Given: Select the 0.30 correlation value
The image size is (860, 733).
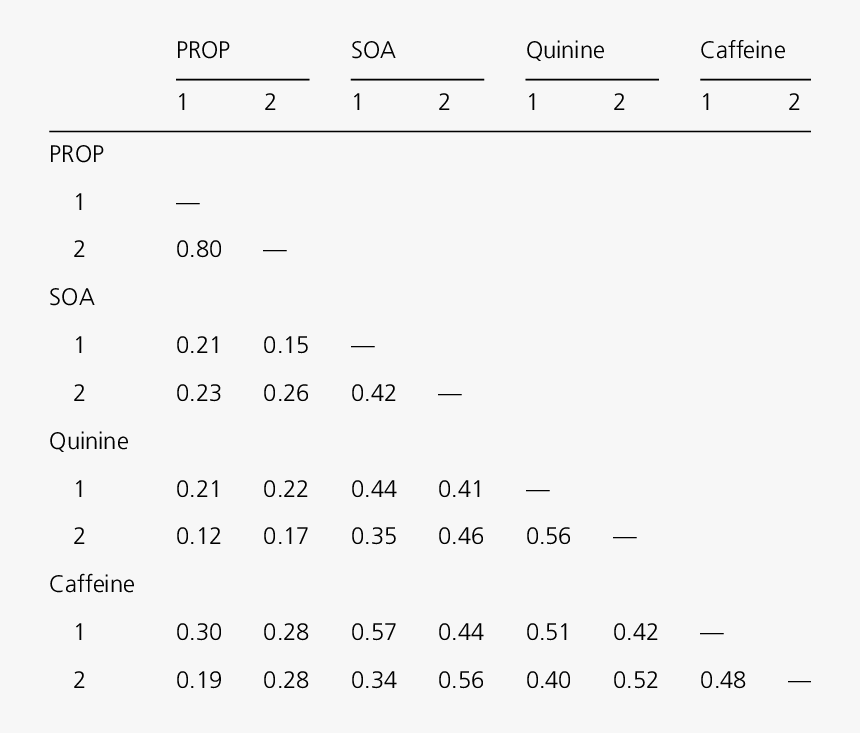Looking at the screenshot, I should click(x=199, y=632).
